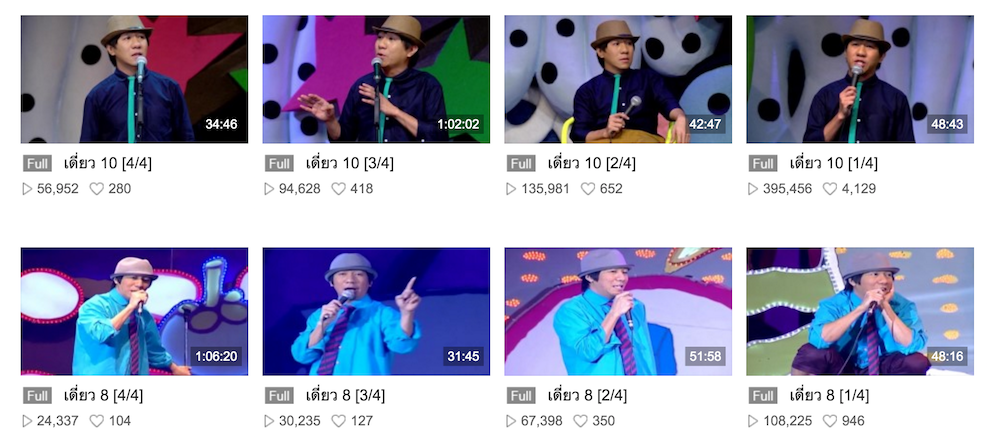Click the heart icon with 946 likes
Viewport: 1000px width, 446px height.
coord(830,421)
